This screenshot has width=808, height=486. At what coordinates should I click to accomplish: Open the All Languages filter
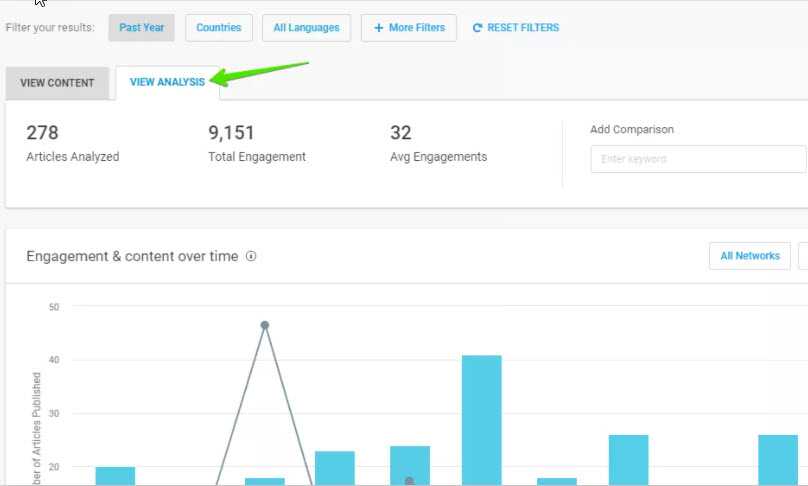306,28
